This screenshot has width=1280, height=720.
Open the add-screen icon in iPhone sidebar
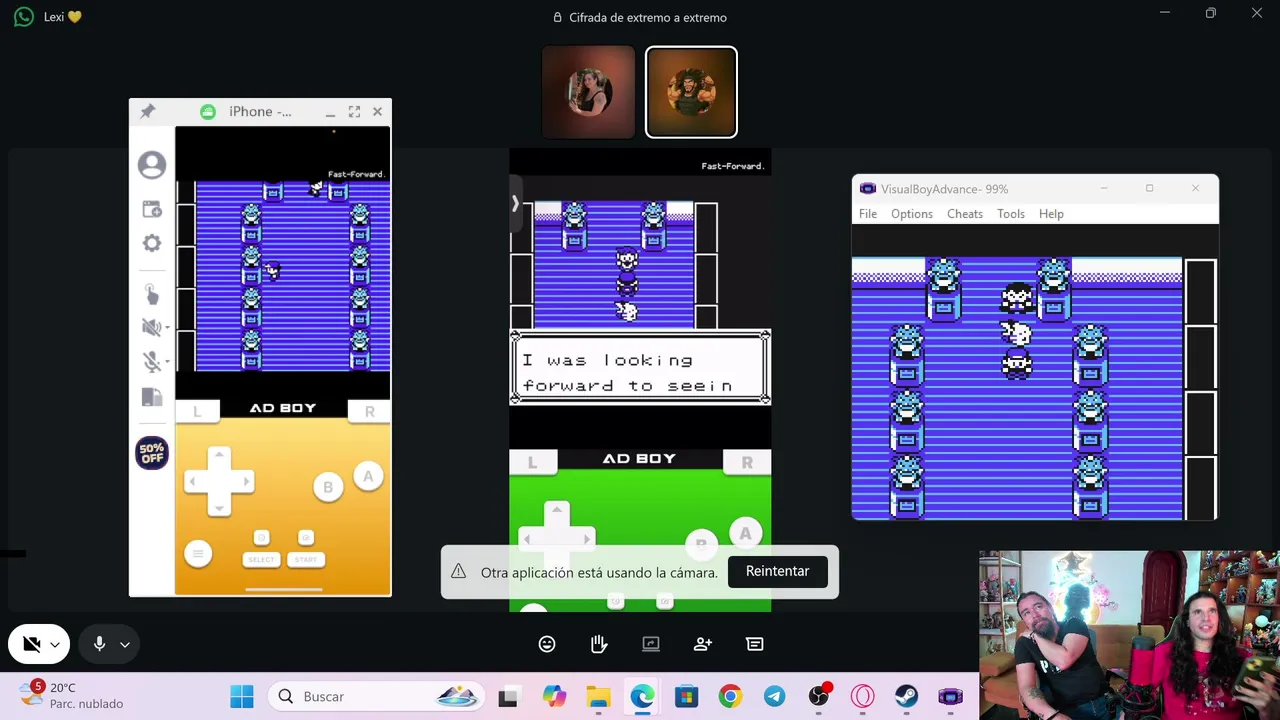coord(152,209)
